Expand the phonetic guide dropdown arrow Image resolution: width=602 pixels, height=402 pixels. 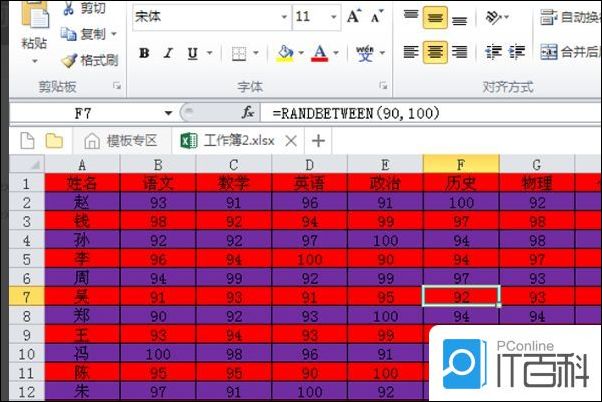point(382,53)
